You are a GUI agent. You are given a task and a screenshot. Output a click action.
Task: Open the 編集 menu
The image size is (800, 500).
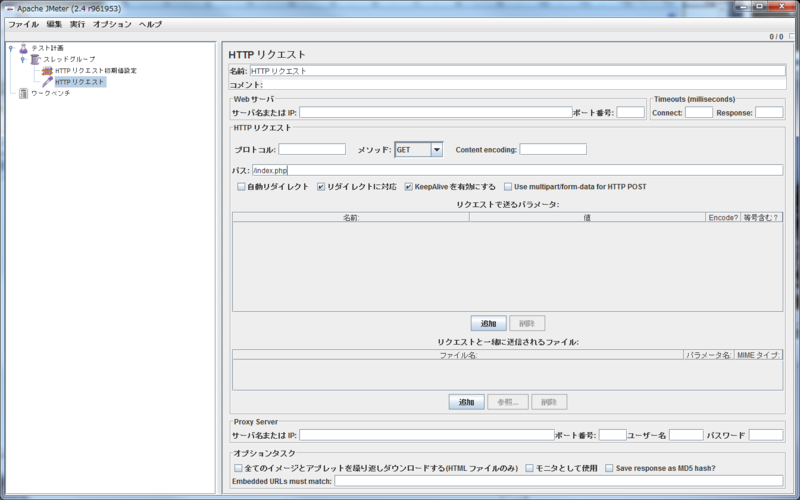point(54,24)
